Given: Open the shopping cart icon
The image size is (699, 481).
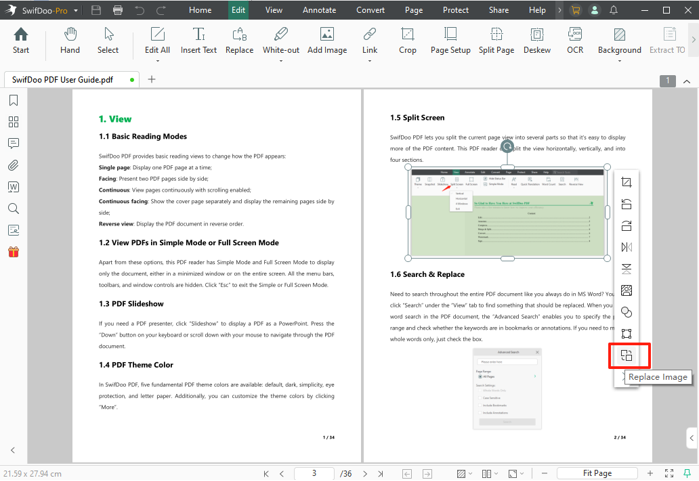Looking at the screenshot, I should (576, 10).
